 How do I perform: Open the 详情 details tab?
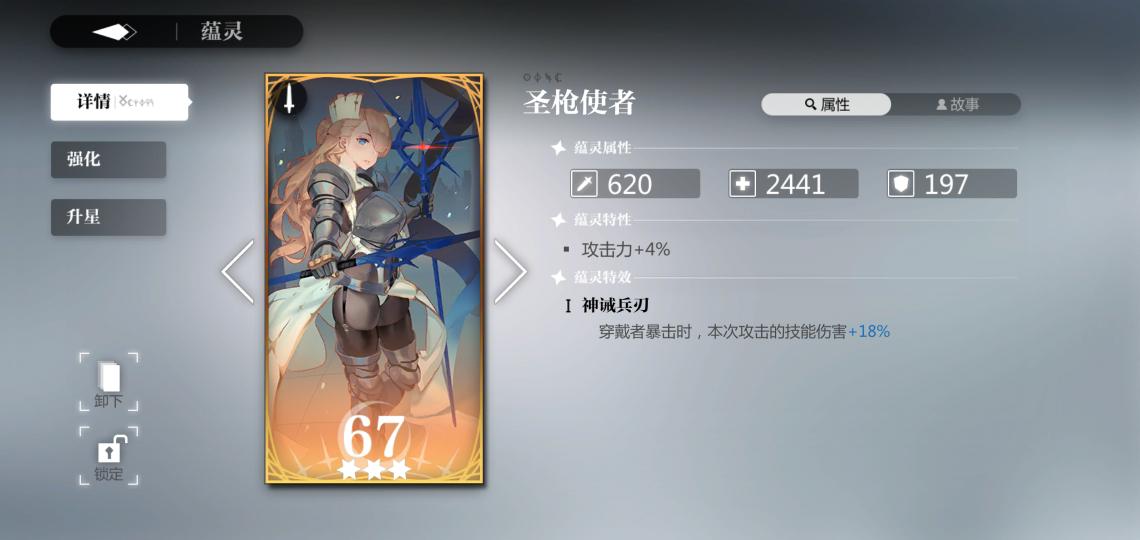click(119, 102)
